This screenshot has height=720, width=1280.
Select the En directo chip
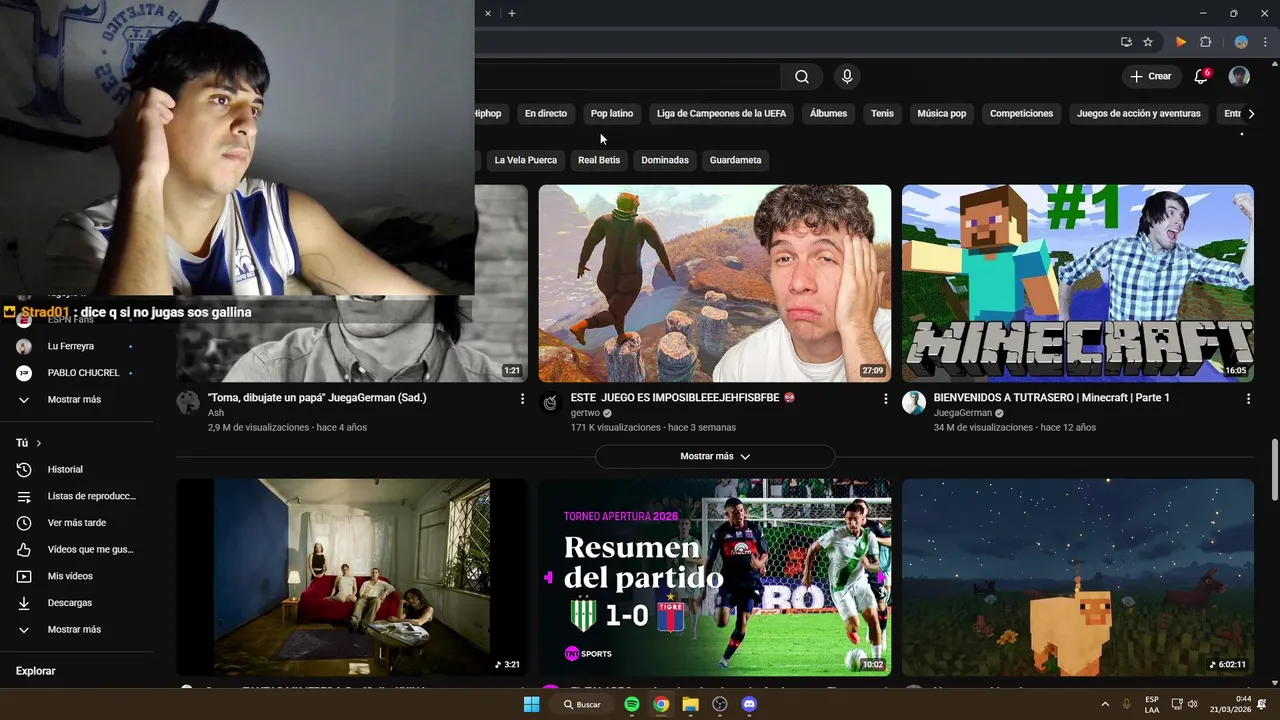[x=546, y=114]
